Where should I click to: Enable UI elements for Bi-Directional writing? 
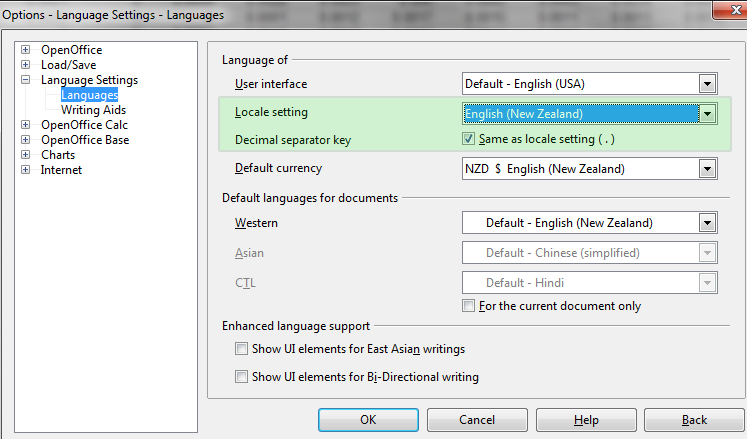pos(242,377)
